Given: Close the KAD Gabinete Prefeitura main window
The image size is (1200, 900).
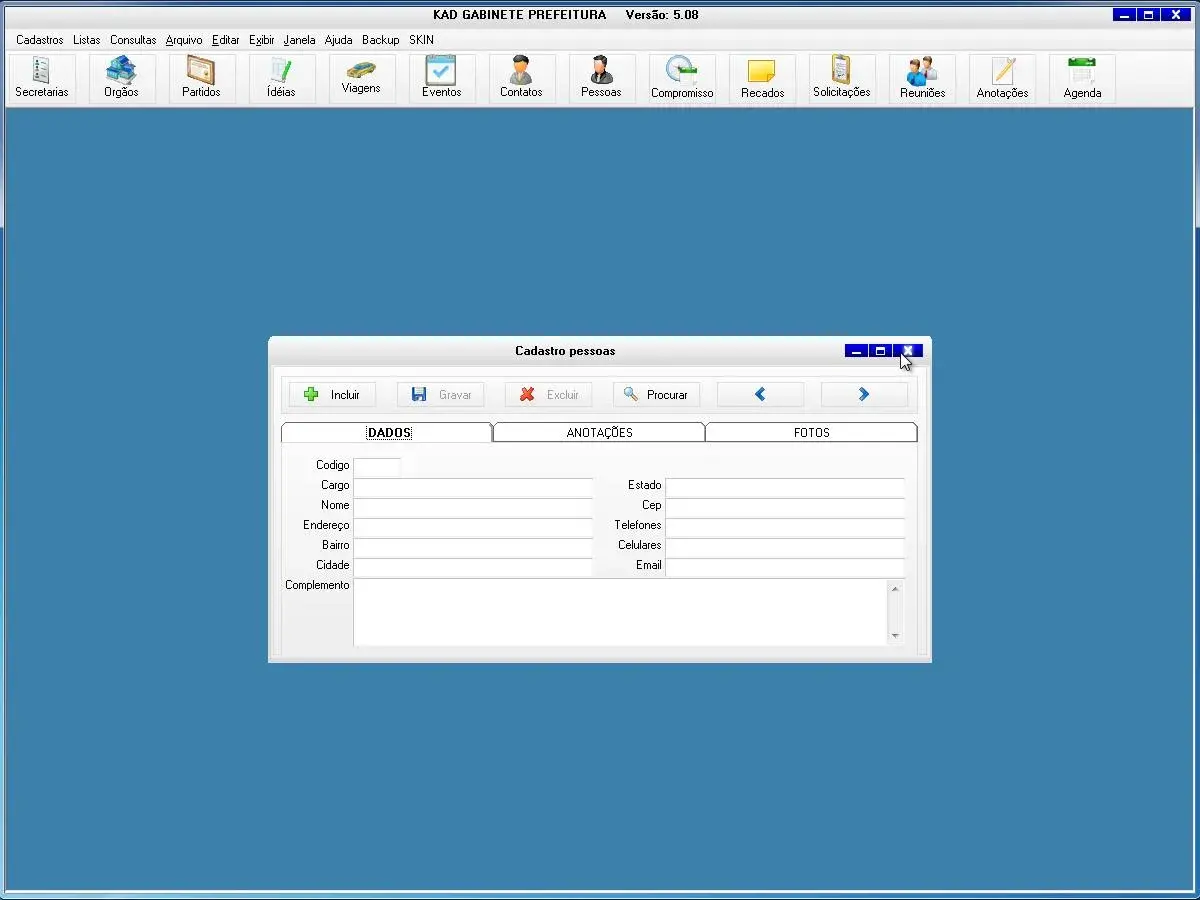Looking at the screenshot, I should tap(1176, 15).
